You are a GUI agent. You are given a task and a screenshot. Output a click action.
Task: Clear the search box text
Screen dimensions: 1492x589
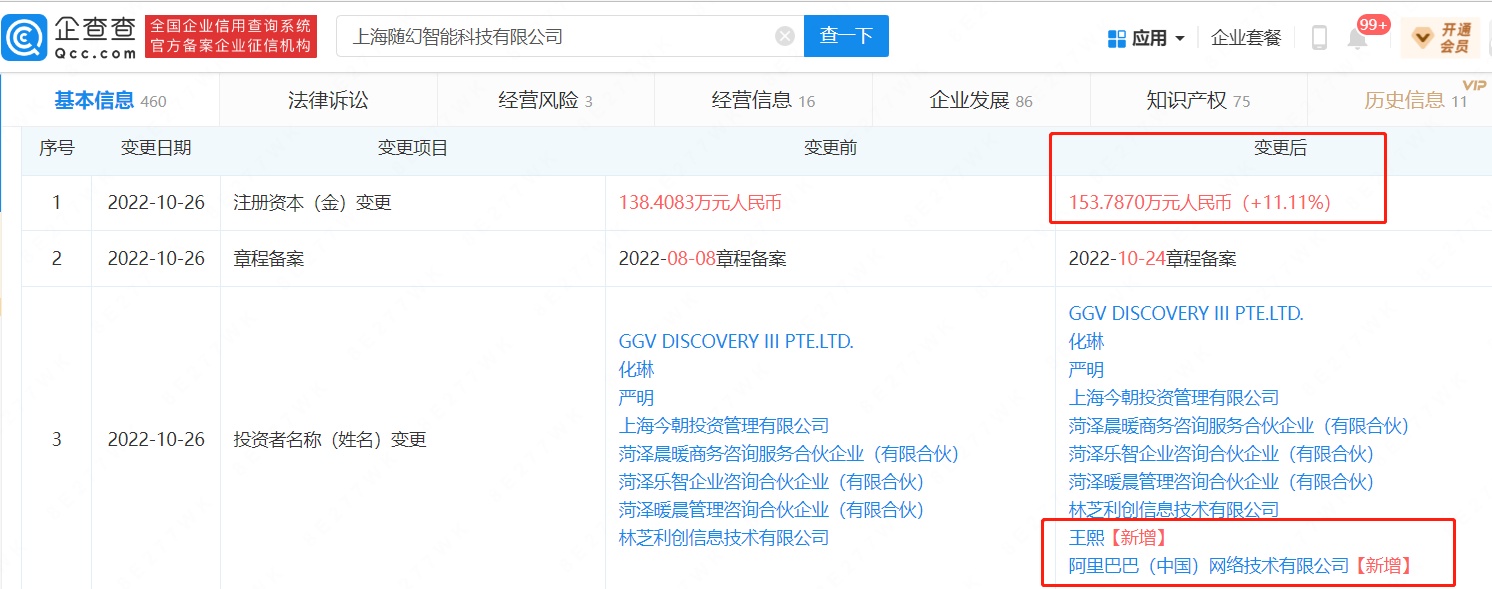pyautogui.click(x=785, y=37)
